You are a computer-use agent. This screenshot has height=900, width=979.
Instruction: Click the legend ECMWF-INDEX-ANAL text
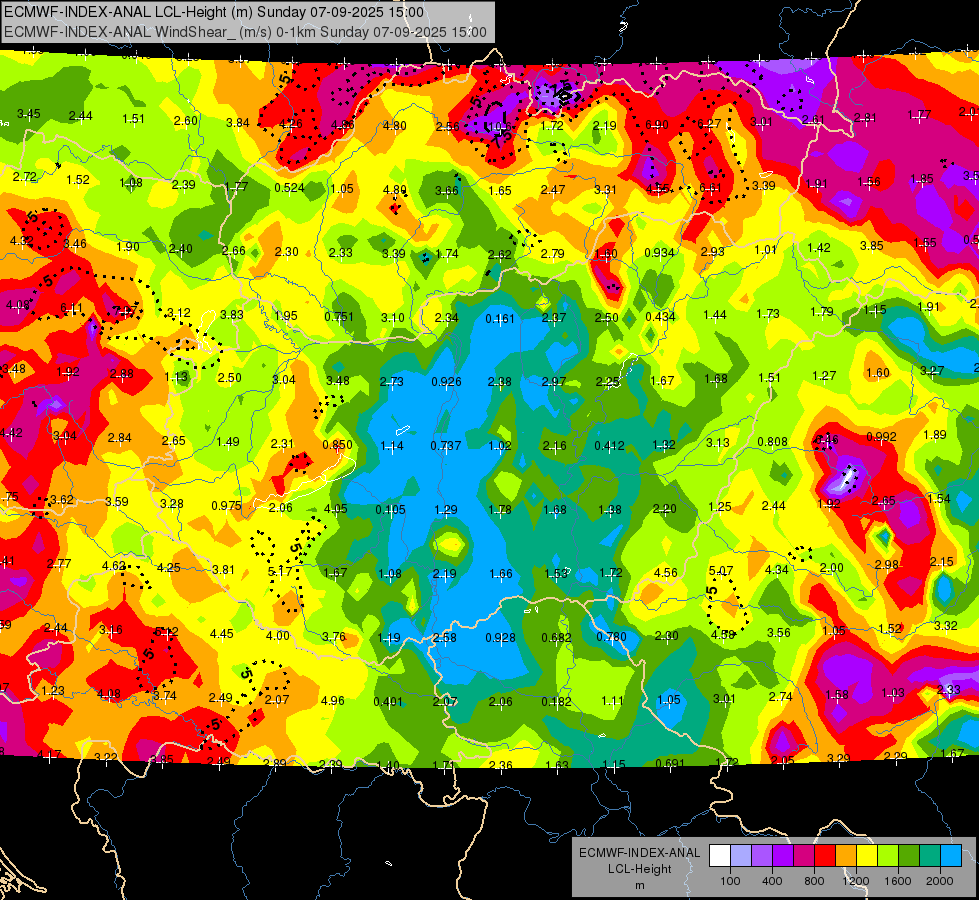[x=639, y=853]
